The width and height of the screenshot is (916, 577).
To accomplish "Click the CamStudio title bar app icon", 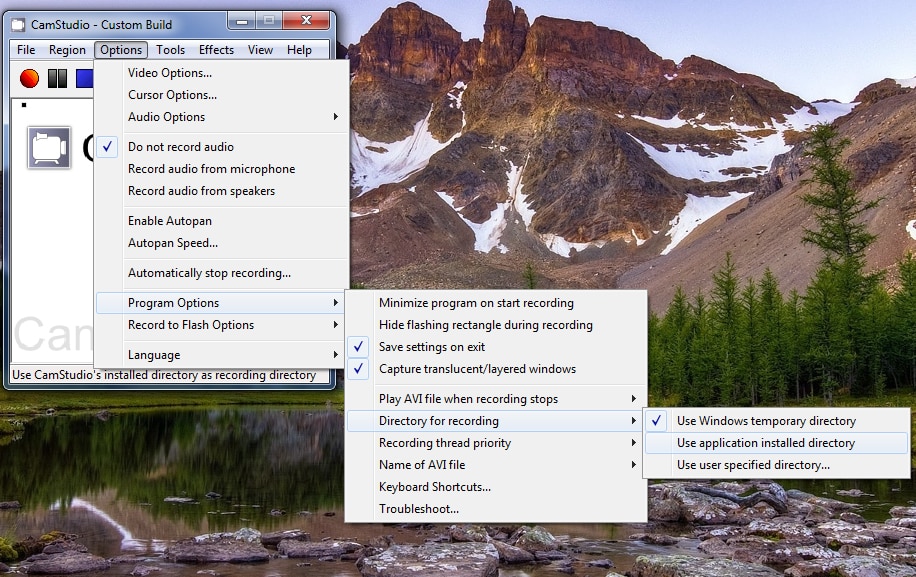I will (x=18, y=24).
